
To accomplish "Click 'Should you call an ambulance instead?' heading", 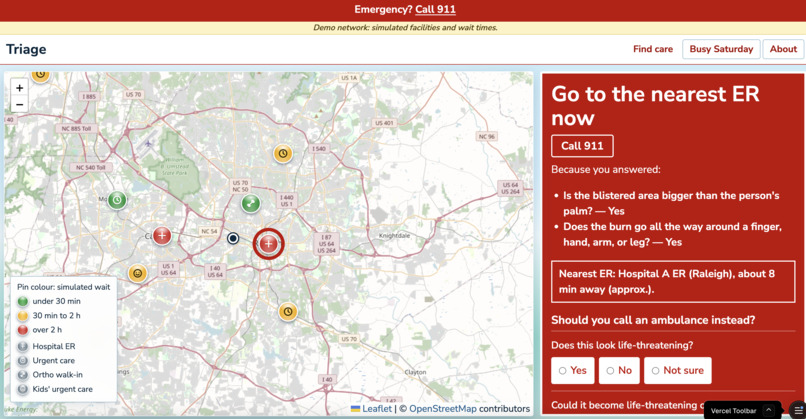I will click(x=653, y=320).
